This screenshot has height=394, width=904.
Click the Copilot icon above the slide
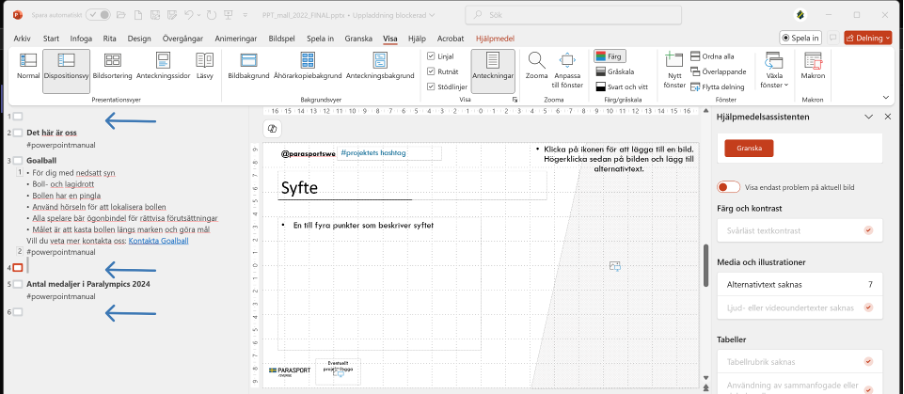coord(273,129)
